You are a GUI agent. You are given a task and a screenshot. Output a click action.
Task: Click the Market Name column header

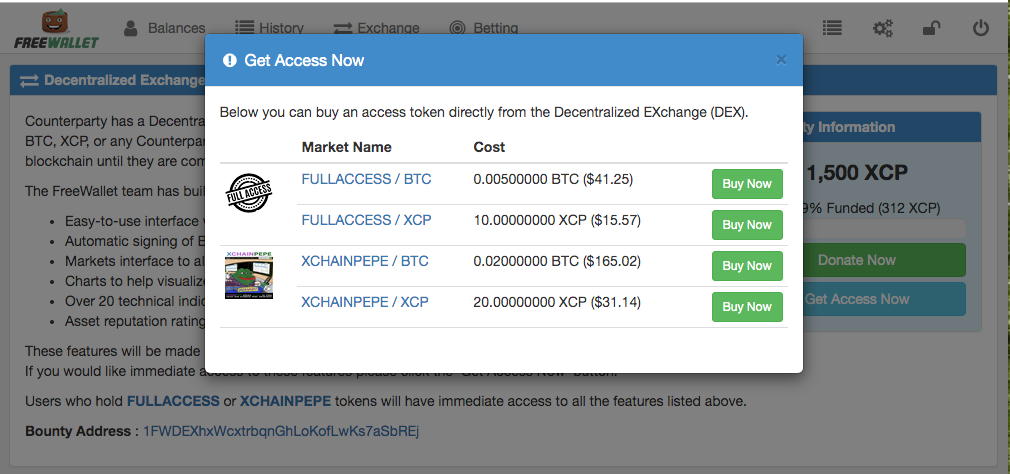[347, 147]
